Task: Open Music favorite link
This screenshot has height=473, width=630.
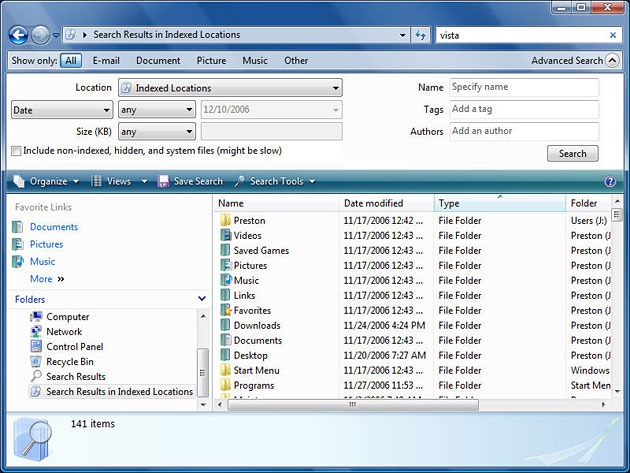Action: 42,262
